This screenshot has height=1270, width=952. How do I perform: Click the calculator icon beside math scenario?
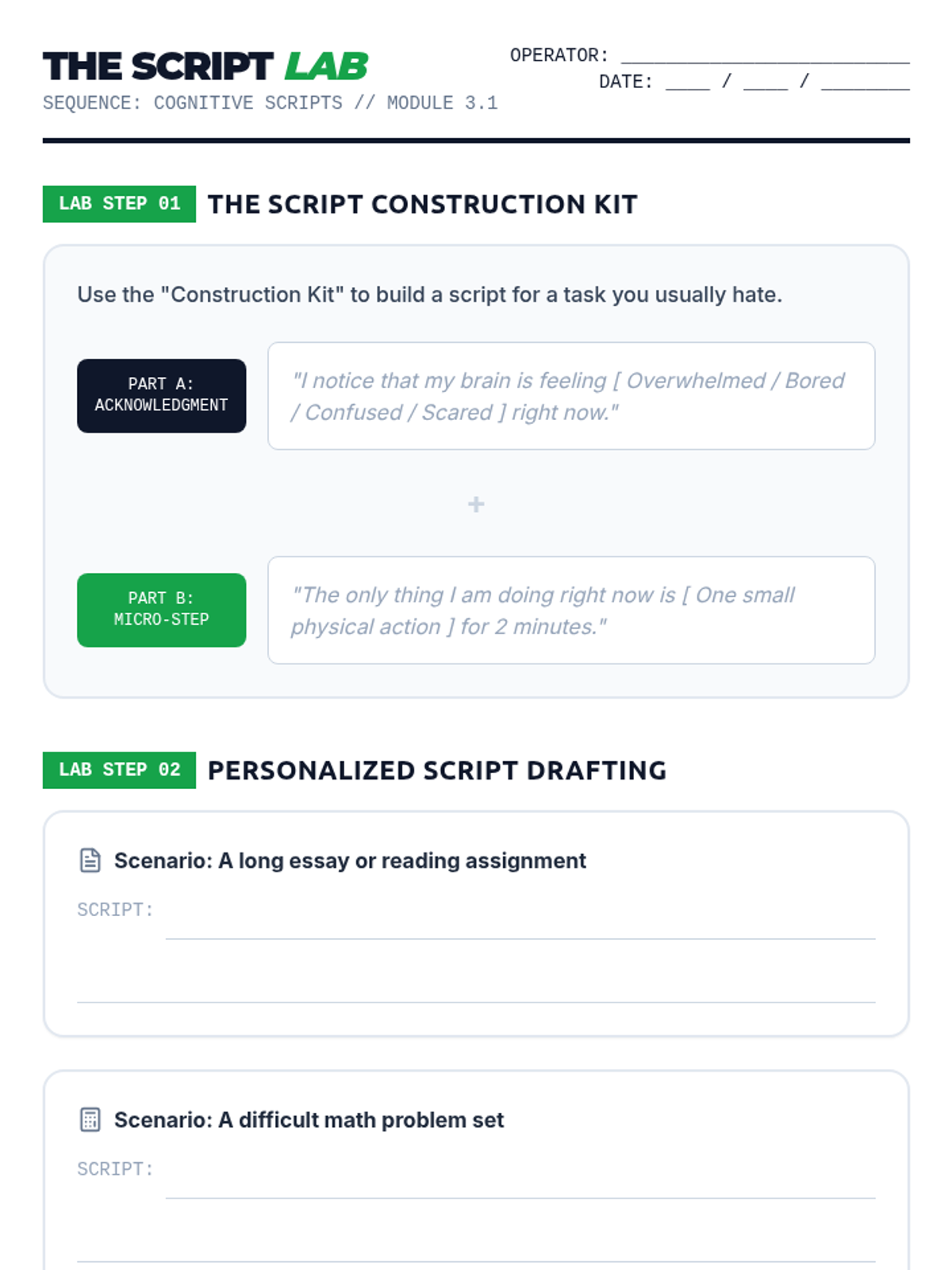pyautogui.click(x=90, y=1120)
